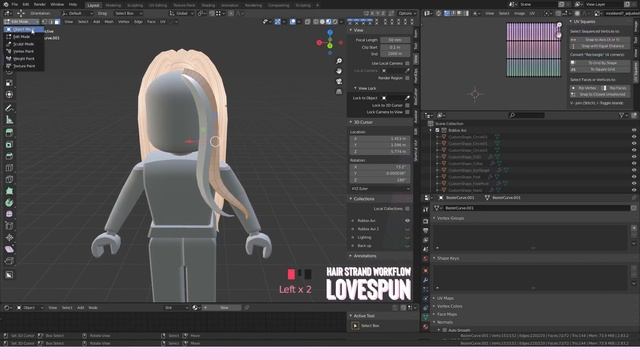Viewport: 640px width, 360px height.
Task: Select the Annotate pencil tool
Action: (9, 108)
